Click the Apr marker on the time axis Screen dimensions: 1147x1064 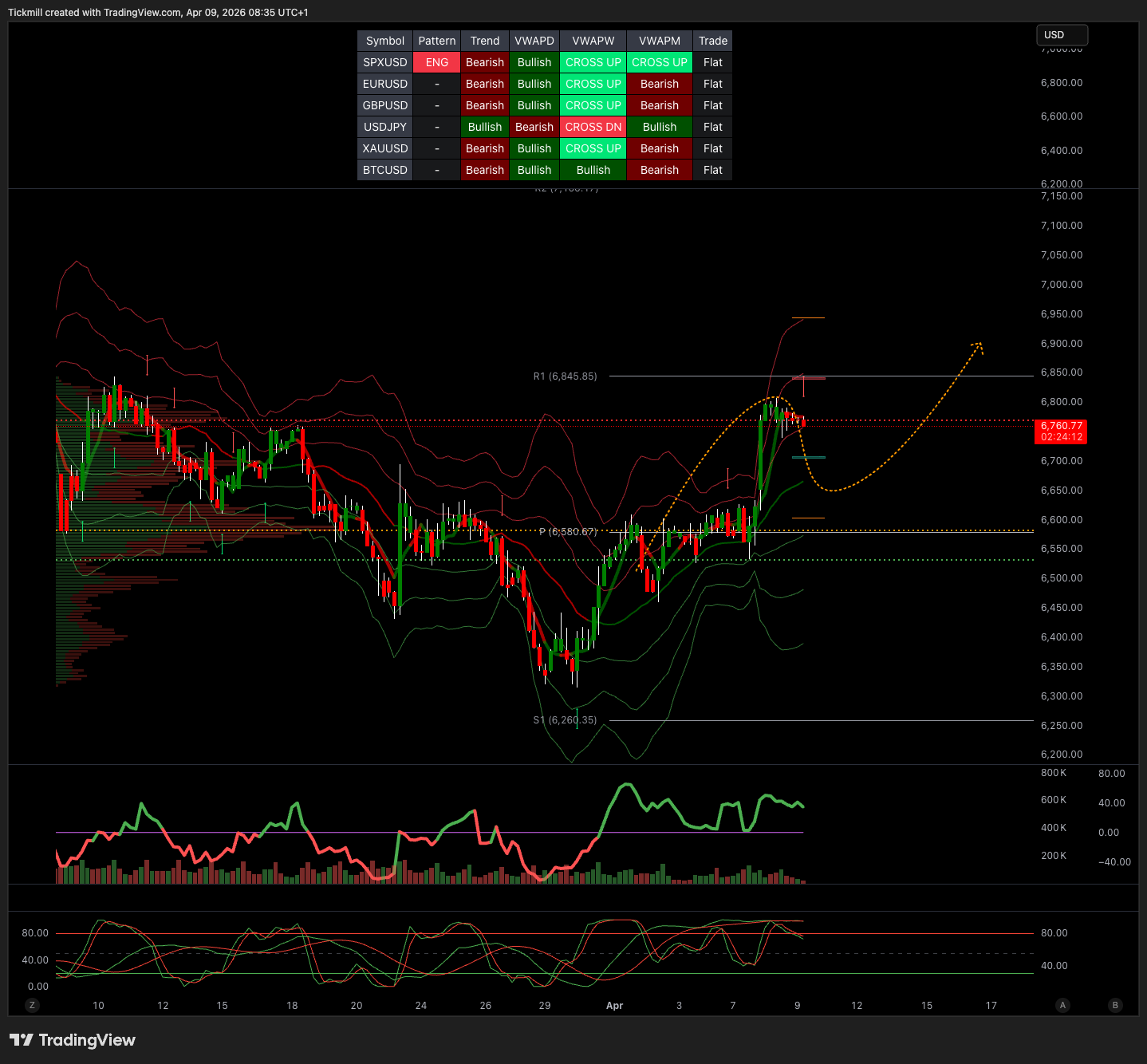tap(614, 1005)
